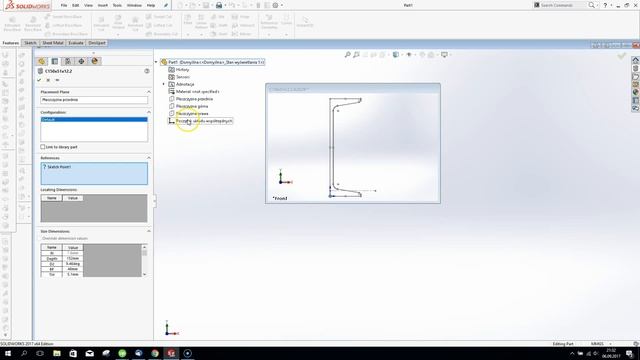Switch to the Sheet Metal tab
This screenshot has width=640, height=360.
[53, 43]
